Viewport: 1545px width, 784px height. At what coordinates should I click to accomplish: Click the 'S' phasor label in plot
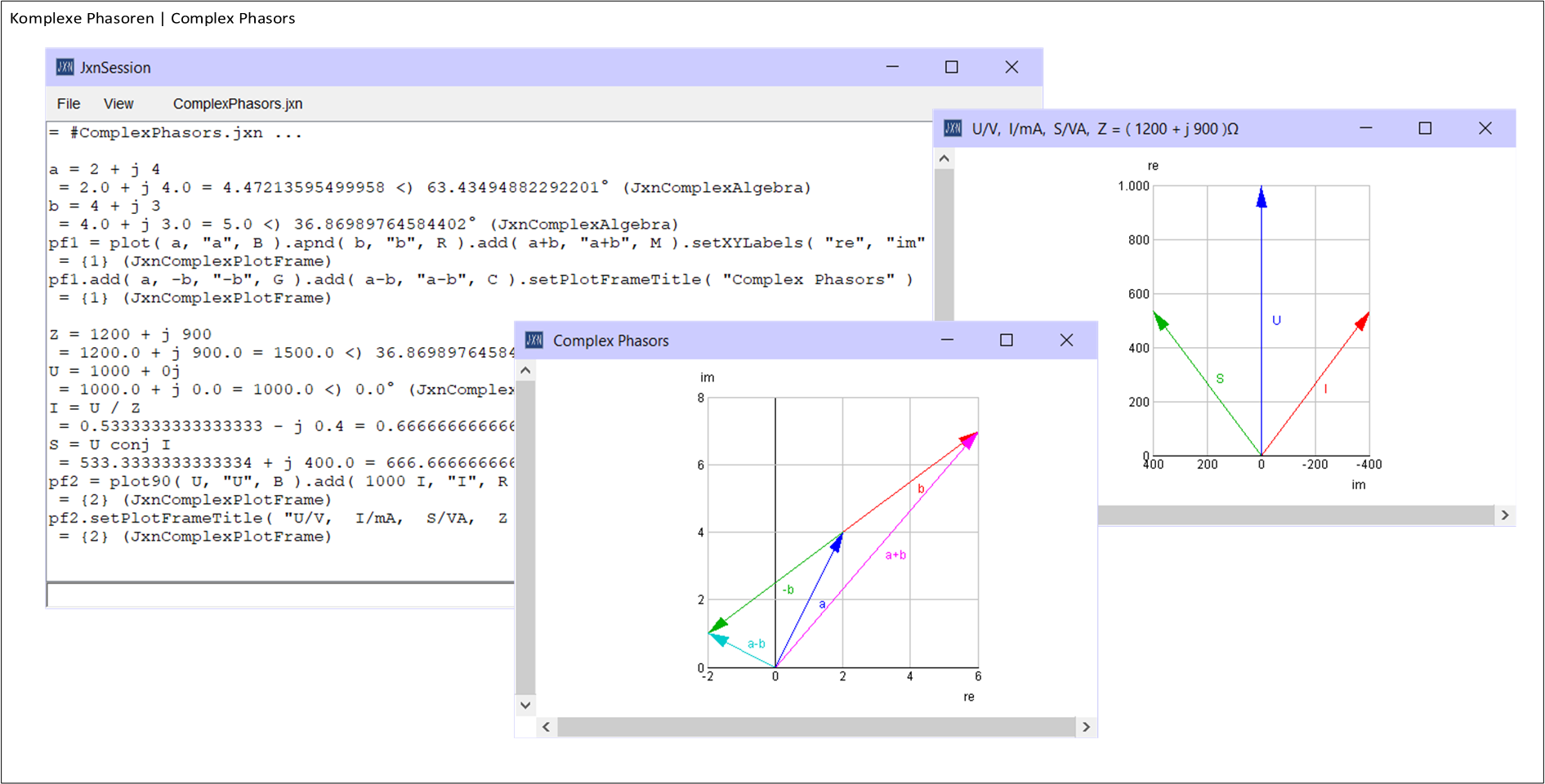coord(1220,379)
